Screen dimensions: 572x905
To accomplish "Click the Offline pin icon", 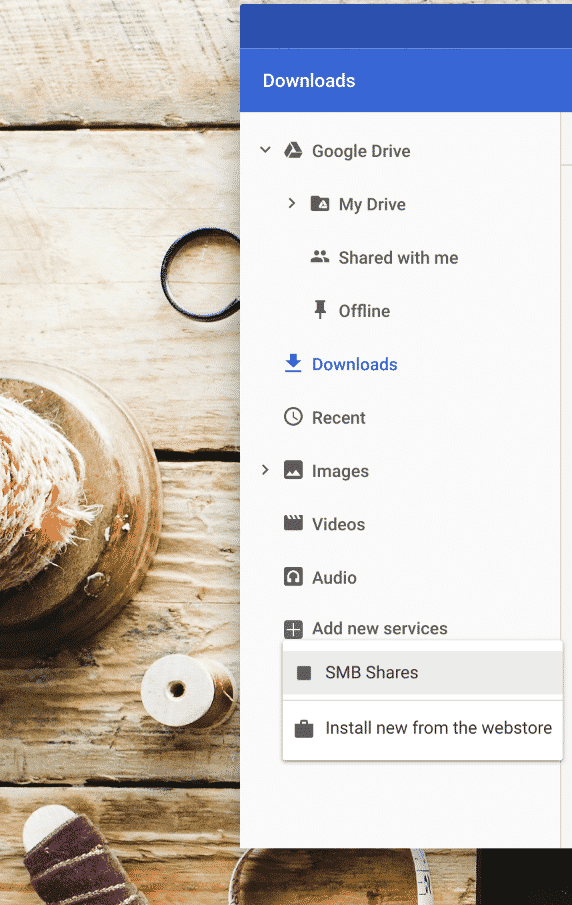I will click(320, 310).
